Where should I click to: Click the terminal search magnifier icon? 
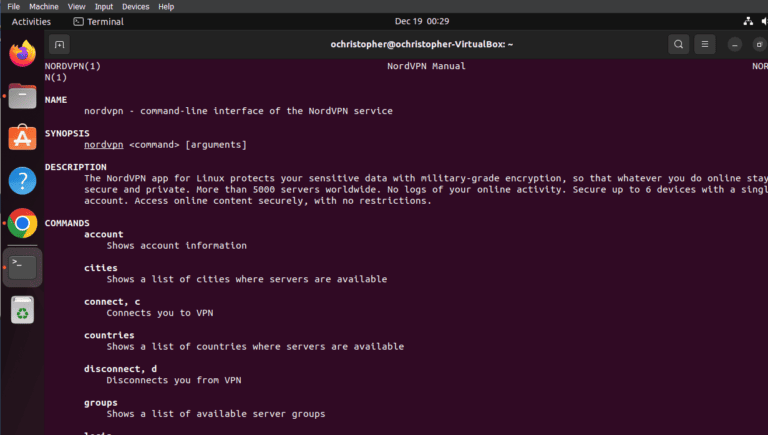pyautogui.click(x=679, y=44)
